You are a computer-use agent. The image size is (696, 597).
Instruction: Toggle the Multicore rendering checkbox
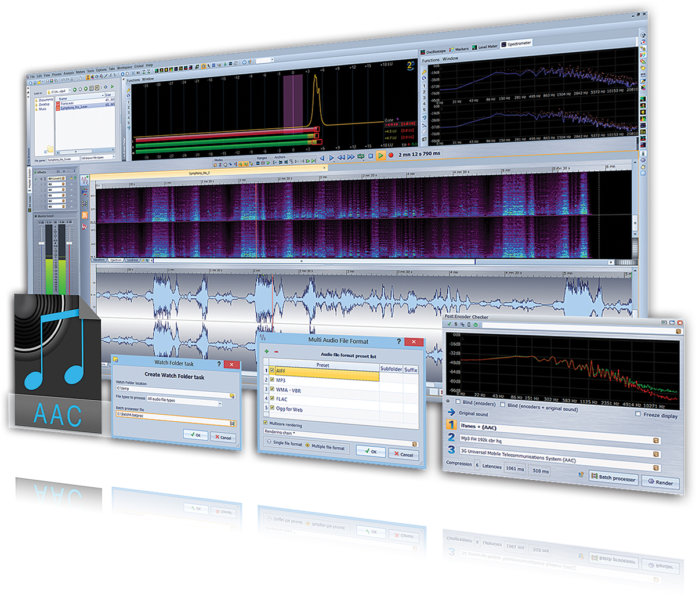click(x=265, y=423)
